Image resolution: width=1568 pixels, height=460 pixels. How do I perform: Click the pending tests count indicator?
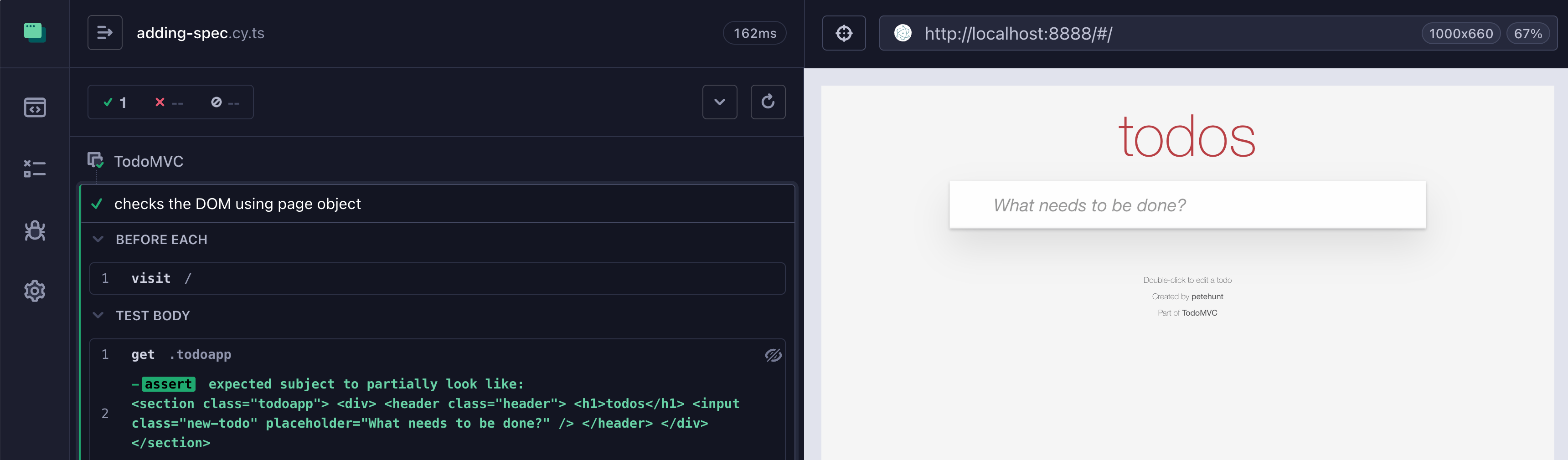pyautogui.click(x=225, y=102)
